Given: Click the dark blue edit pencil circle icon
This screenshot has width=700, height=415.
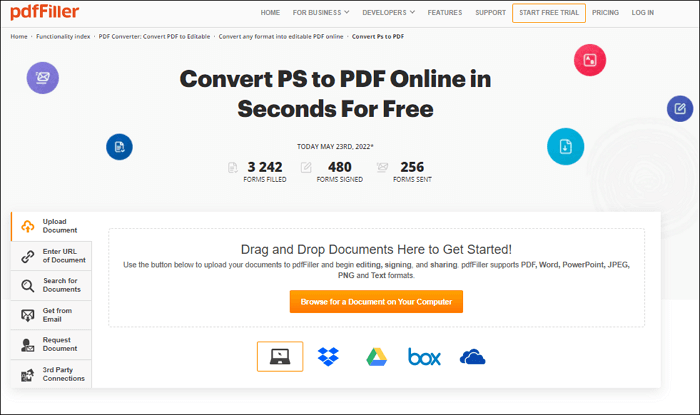Looking at the screenshot, I should (680, 108).
